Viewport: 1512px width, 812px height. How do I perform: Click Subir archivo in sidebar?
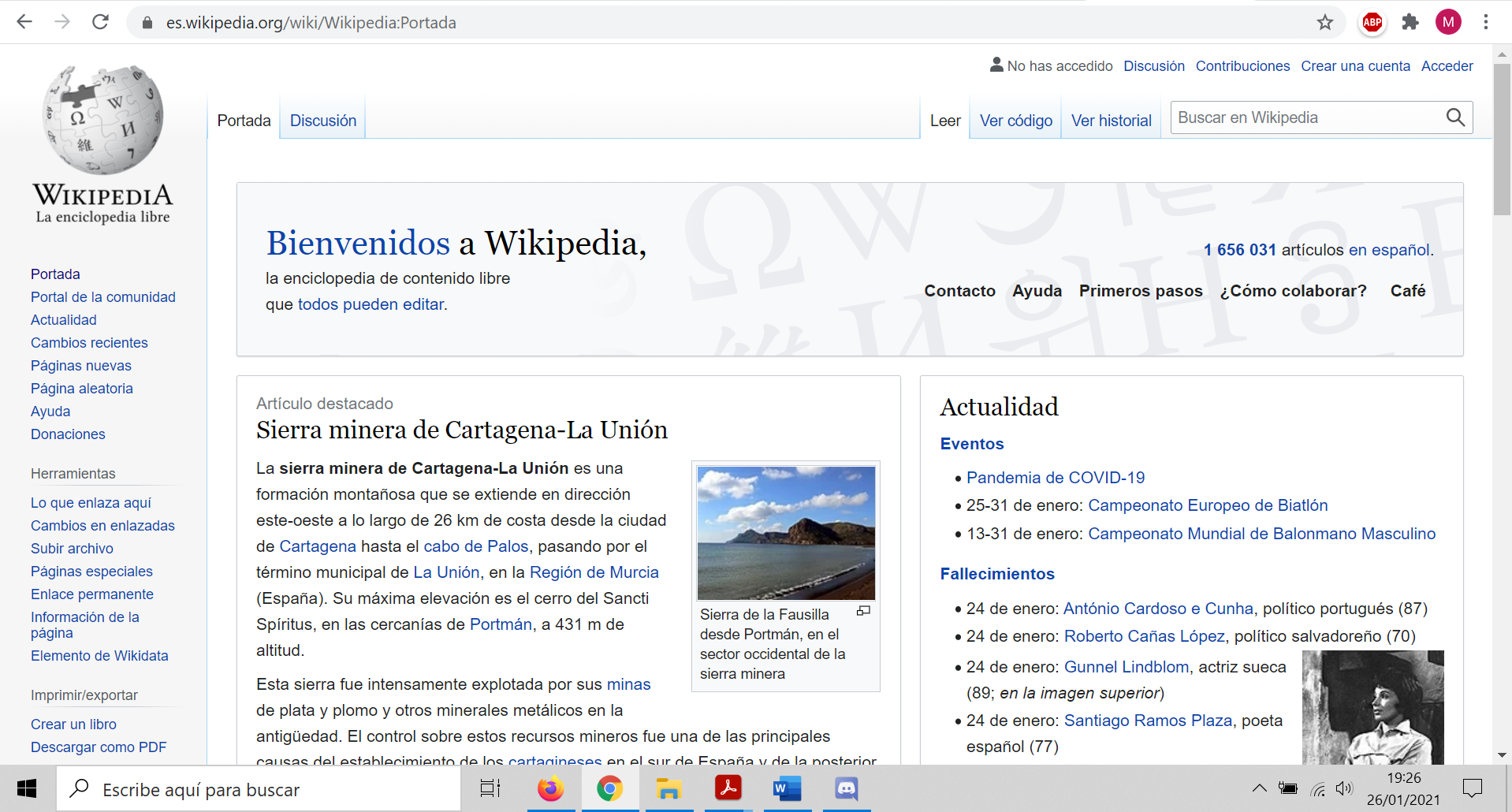pyautogui.click(x=72, y=549)
